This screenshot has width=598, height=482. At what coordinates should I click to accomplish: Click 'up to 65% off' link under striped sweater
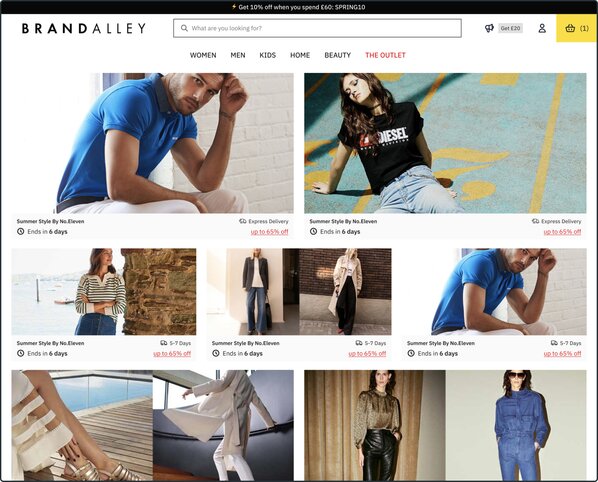pyautogui.click(x=172, y=354)
